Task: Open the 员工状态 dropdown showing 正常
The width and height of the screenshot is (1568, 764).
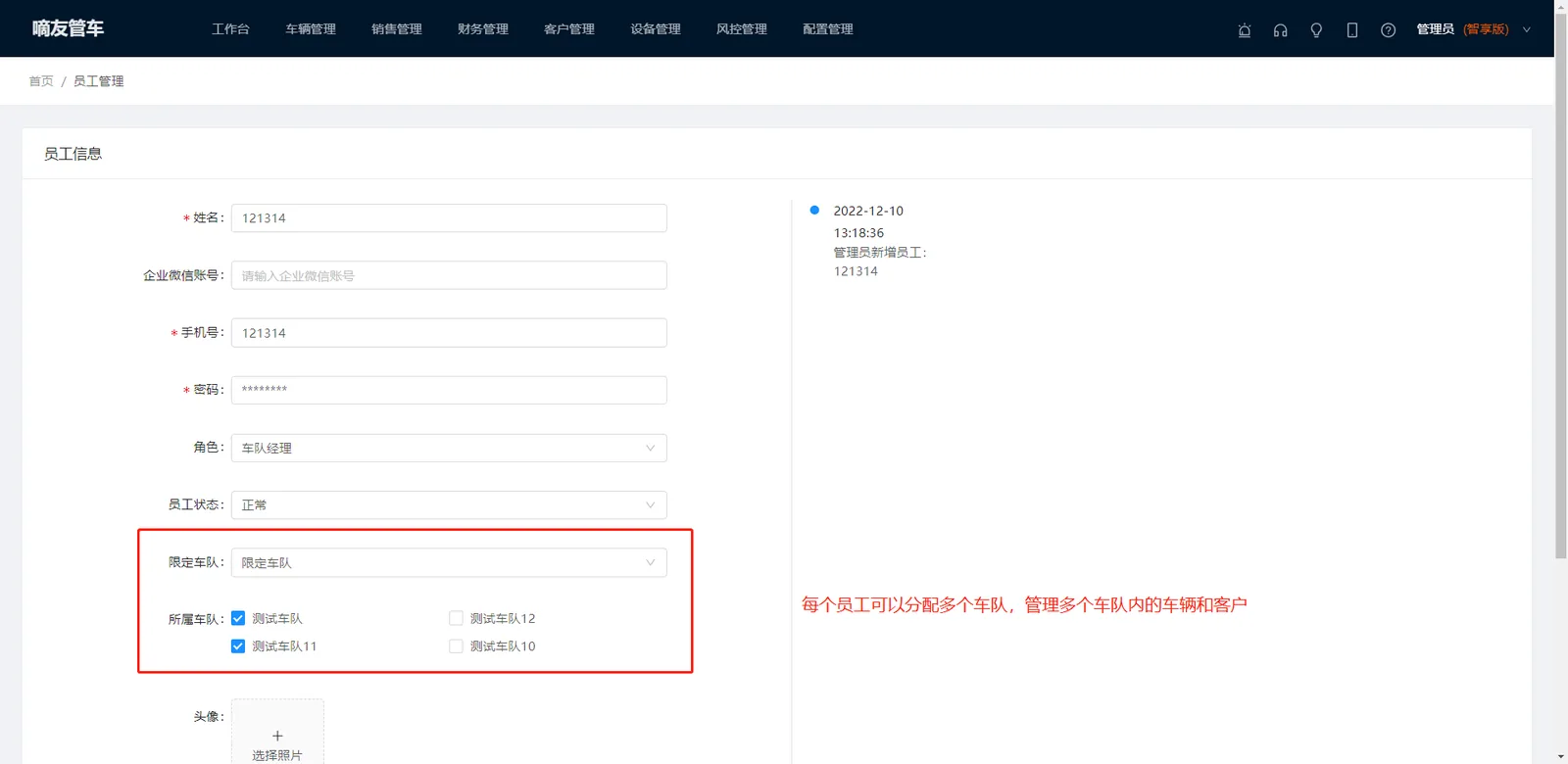Action: point(449,505)
